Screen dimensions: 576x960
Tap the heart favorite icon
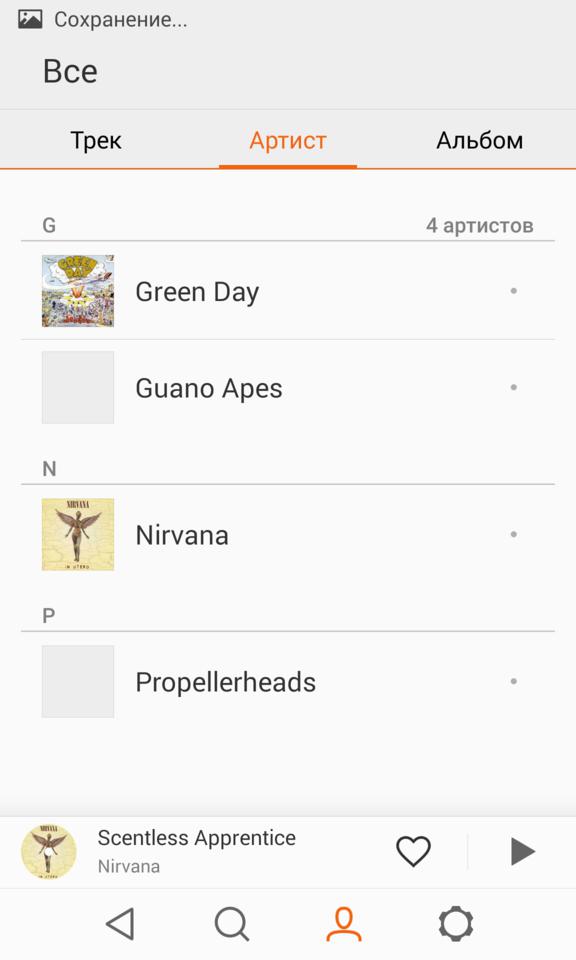[x=413, y=851]
